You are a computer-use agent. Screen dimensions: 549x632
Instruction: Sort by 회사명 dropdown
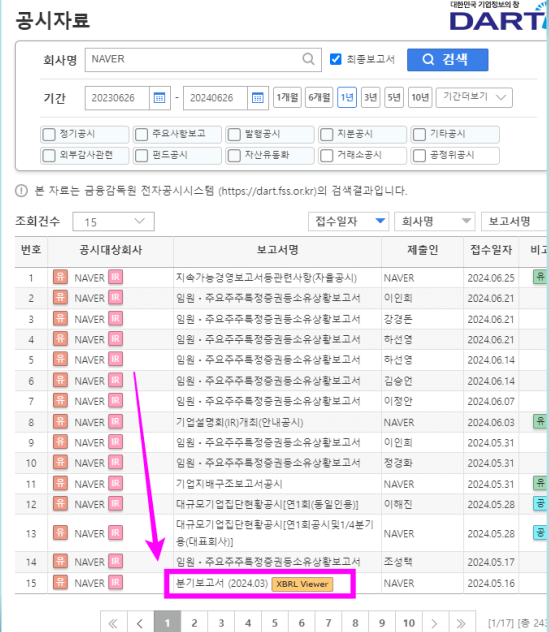435,221
